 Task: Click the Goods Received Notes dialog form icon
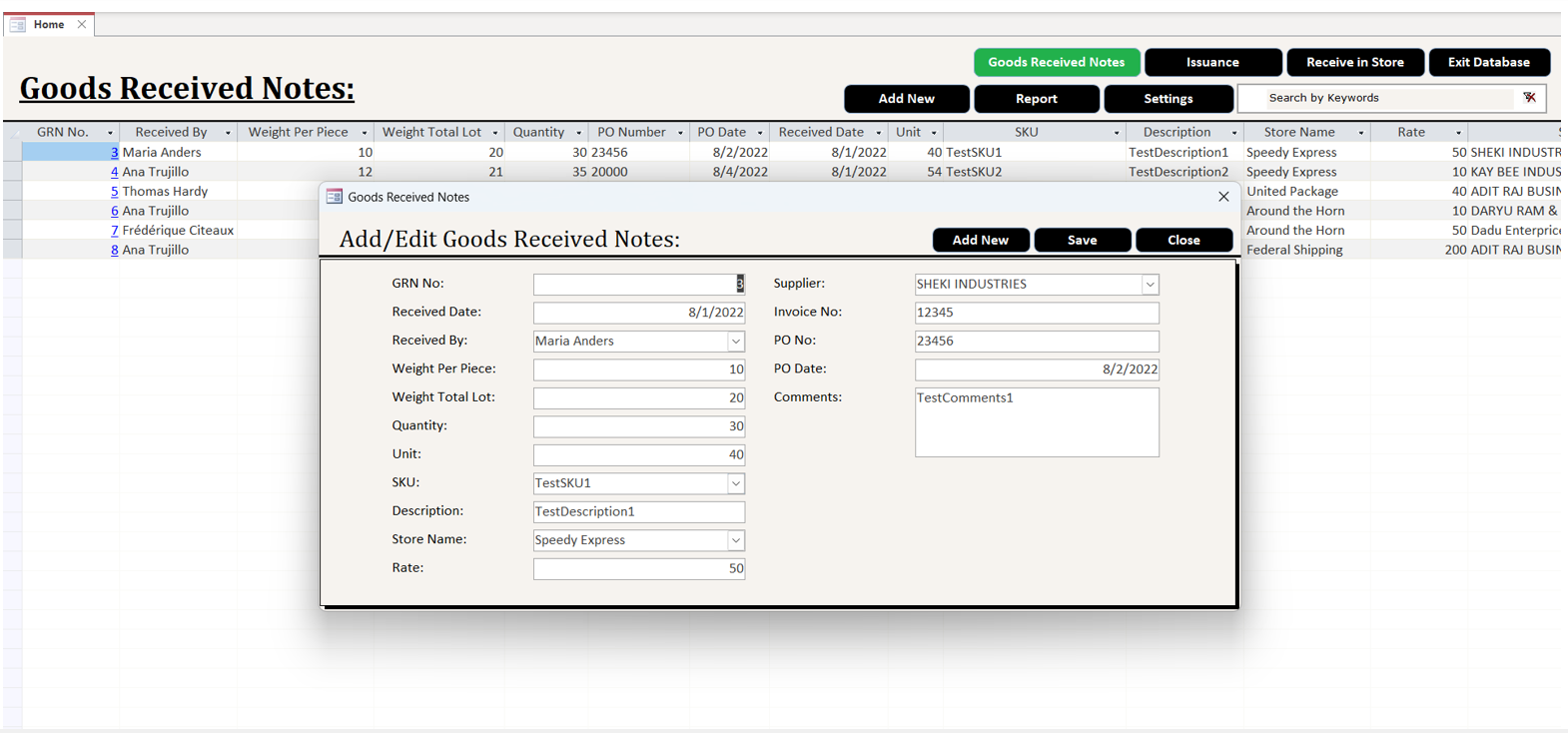(335, 197)
